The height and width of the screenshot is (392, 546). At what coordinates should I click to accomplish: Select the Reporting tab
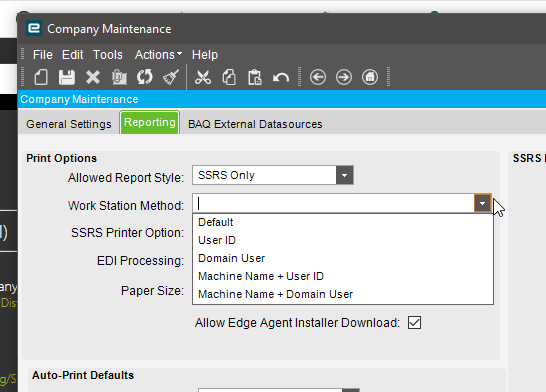click(150, 123)
